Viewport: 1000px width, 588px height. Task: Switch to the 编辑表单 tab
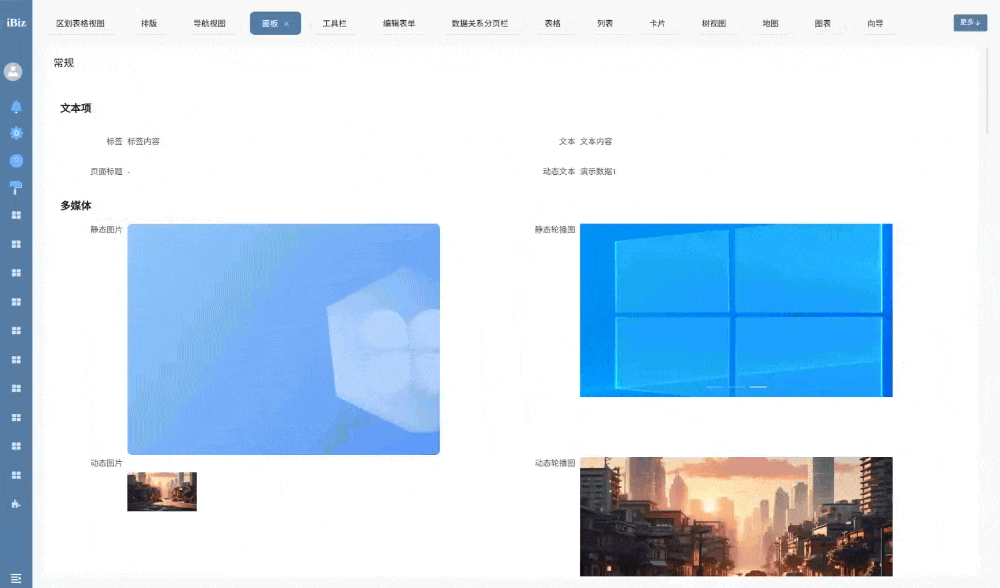399,24
